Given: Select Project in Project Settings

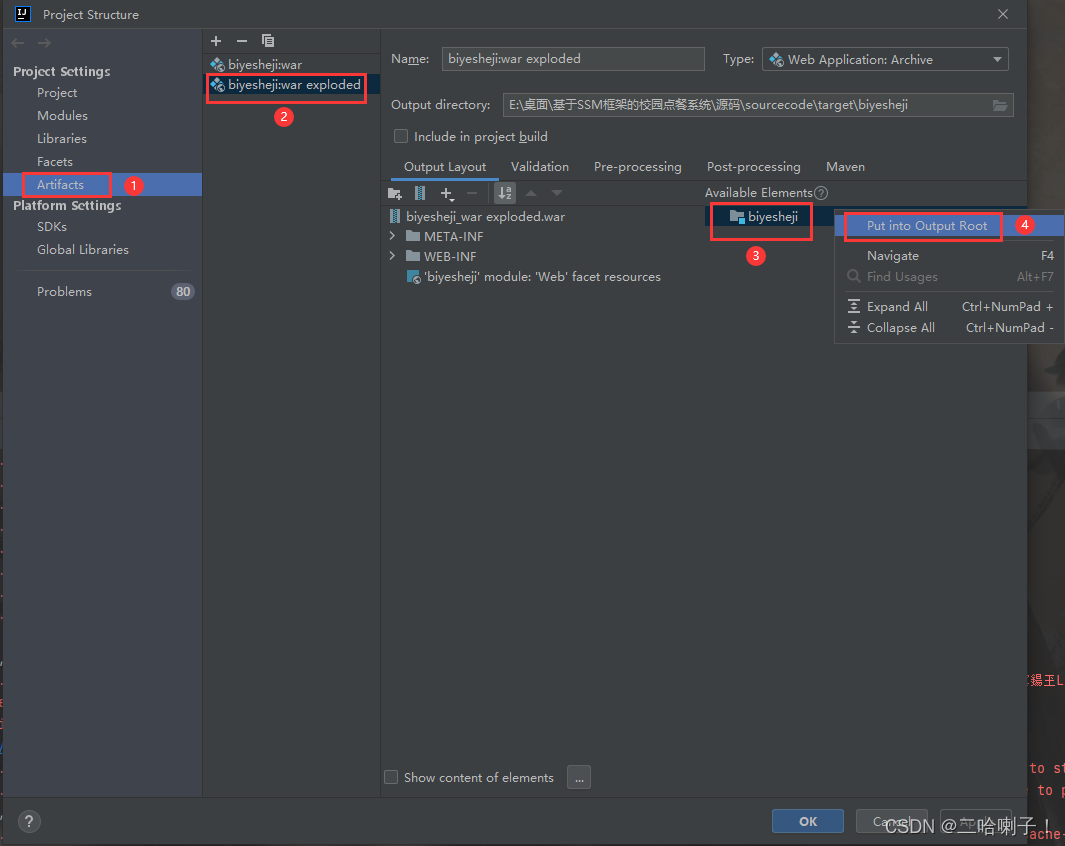Looking at the screenshot, I should (x=57, y=92).
